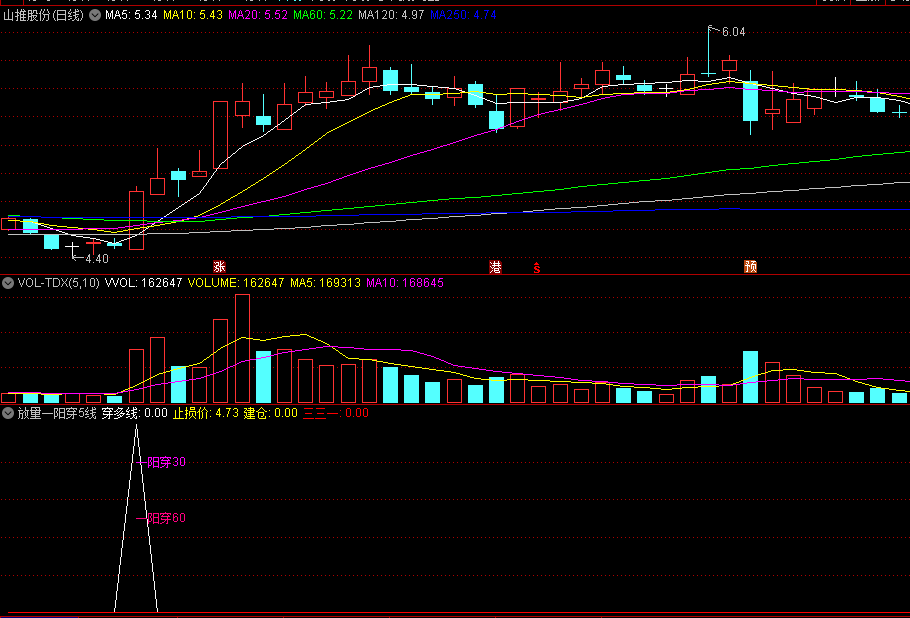Click the 一阳穿30 signal label
910x618 pixels.
pyautogui.click(x=162, y=462)
